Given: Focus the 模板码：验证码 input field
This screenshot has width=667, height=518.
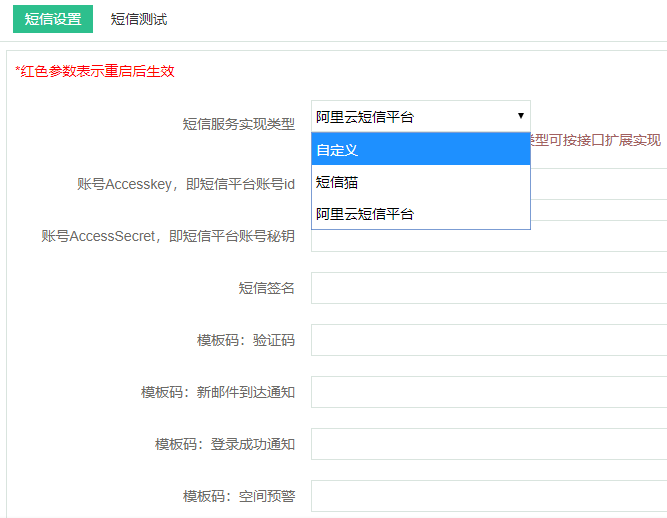Looking at the screenshot, I should click(489, 340).
